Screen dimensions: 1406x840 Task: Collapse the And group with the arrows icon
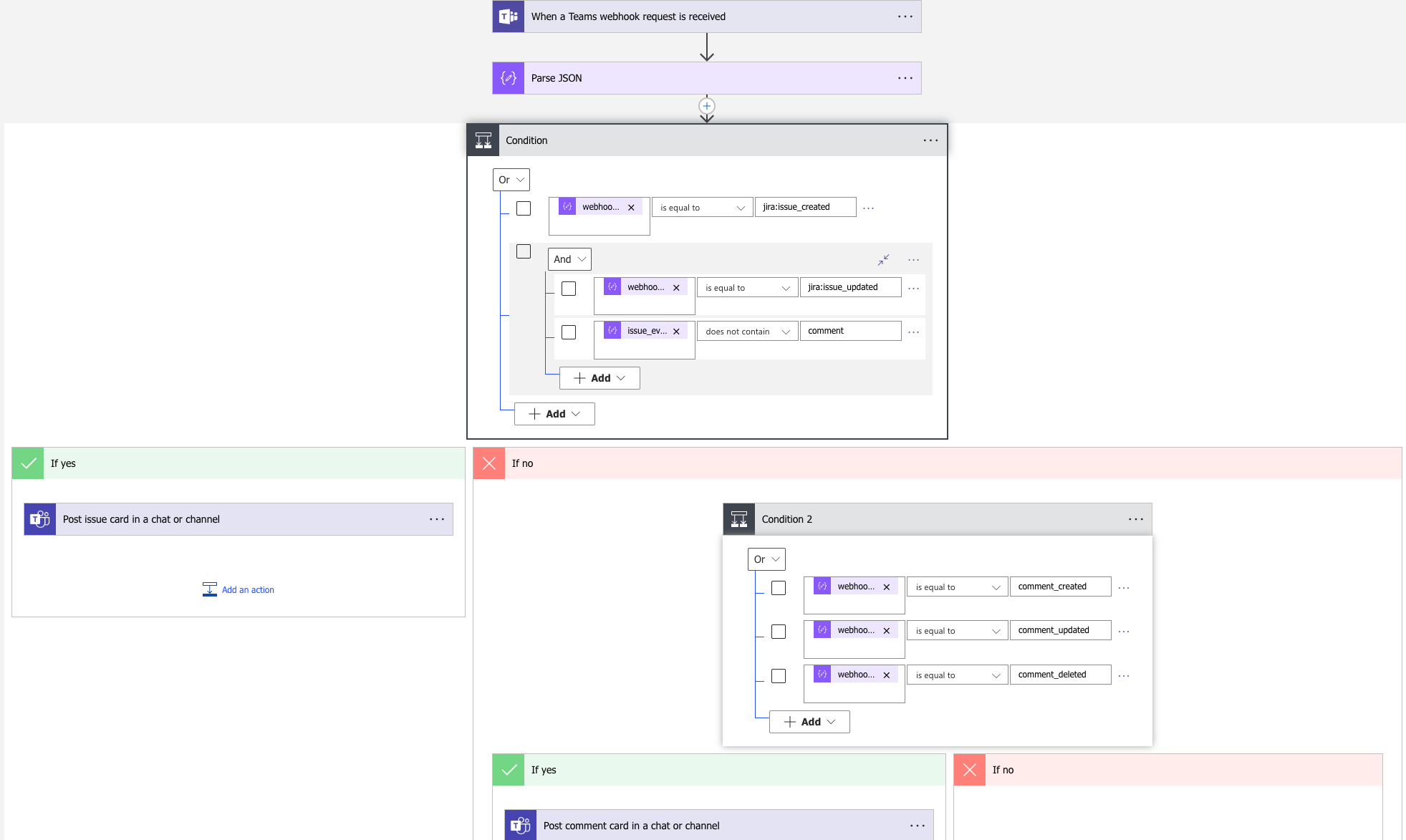click(884, 259)
